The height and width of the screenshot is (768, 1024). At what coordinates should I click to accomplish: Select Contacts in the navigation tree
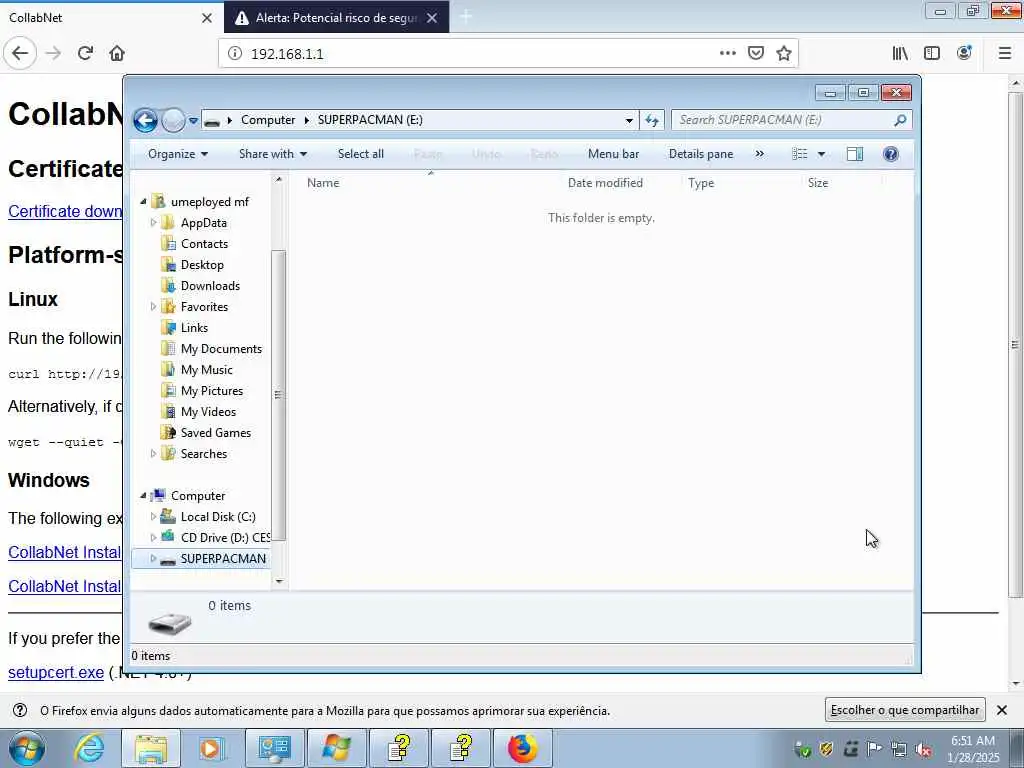204,244
